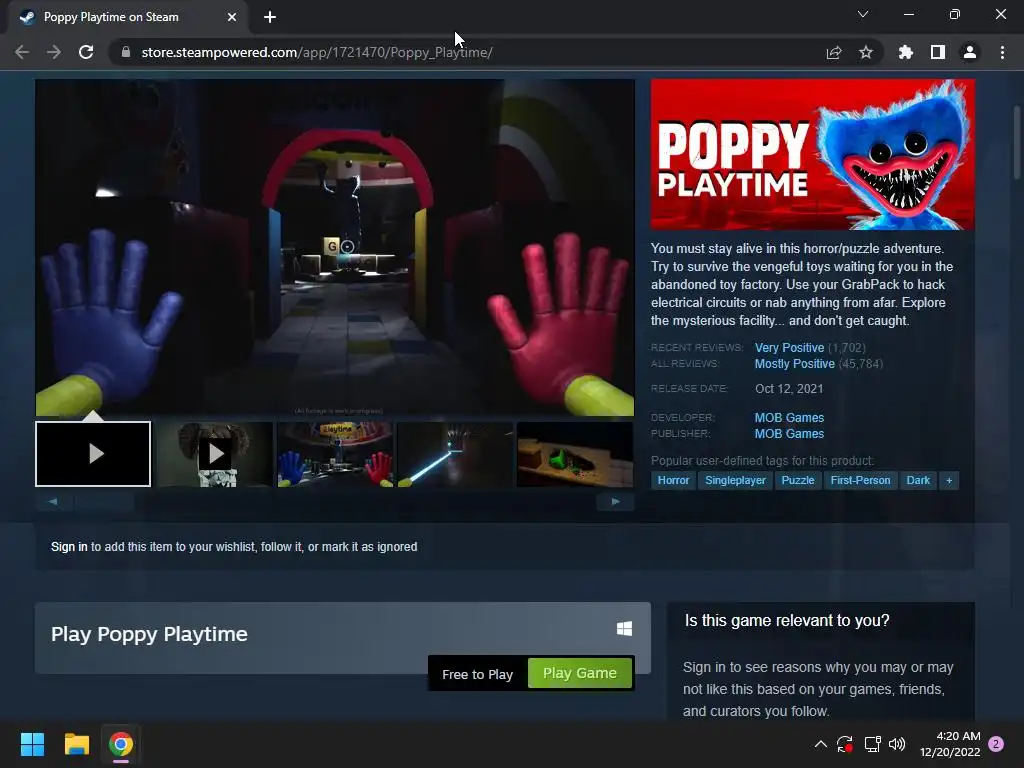
Task: Click the browser forward arrow
Action: click(54, 52)
